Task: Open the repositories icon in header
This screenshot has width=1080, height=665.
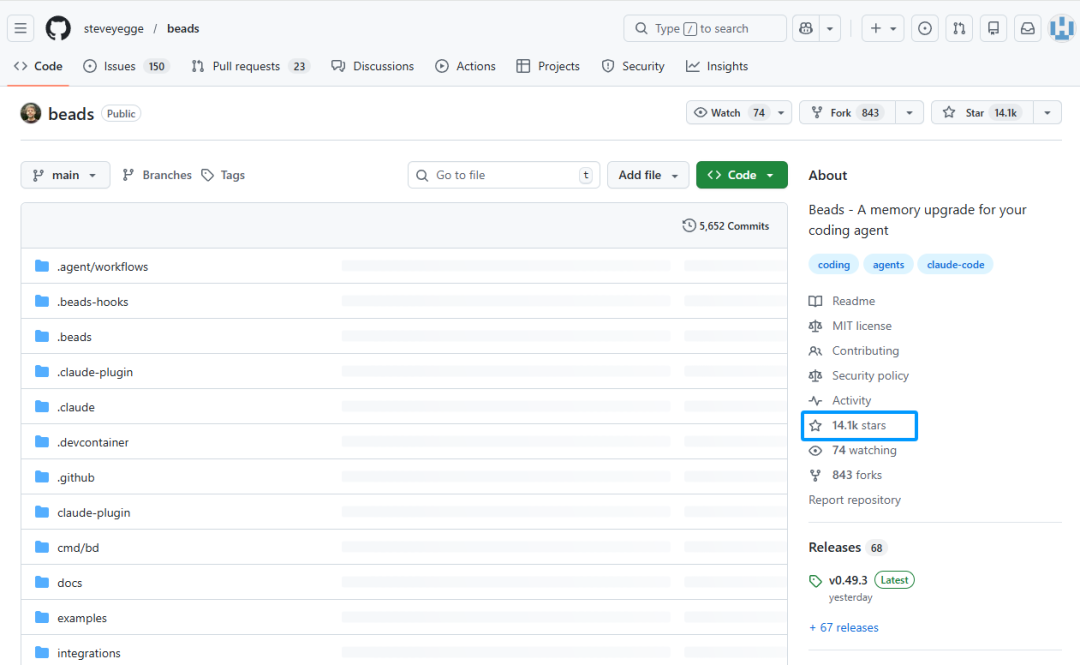Action: [993, 28]
